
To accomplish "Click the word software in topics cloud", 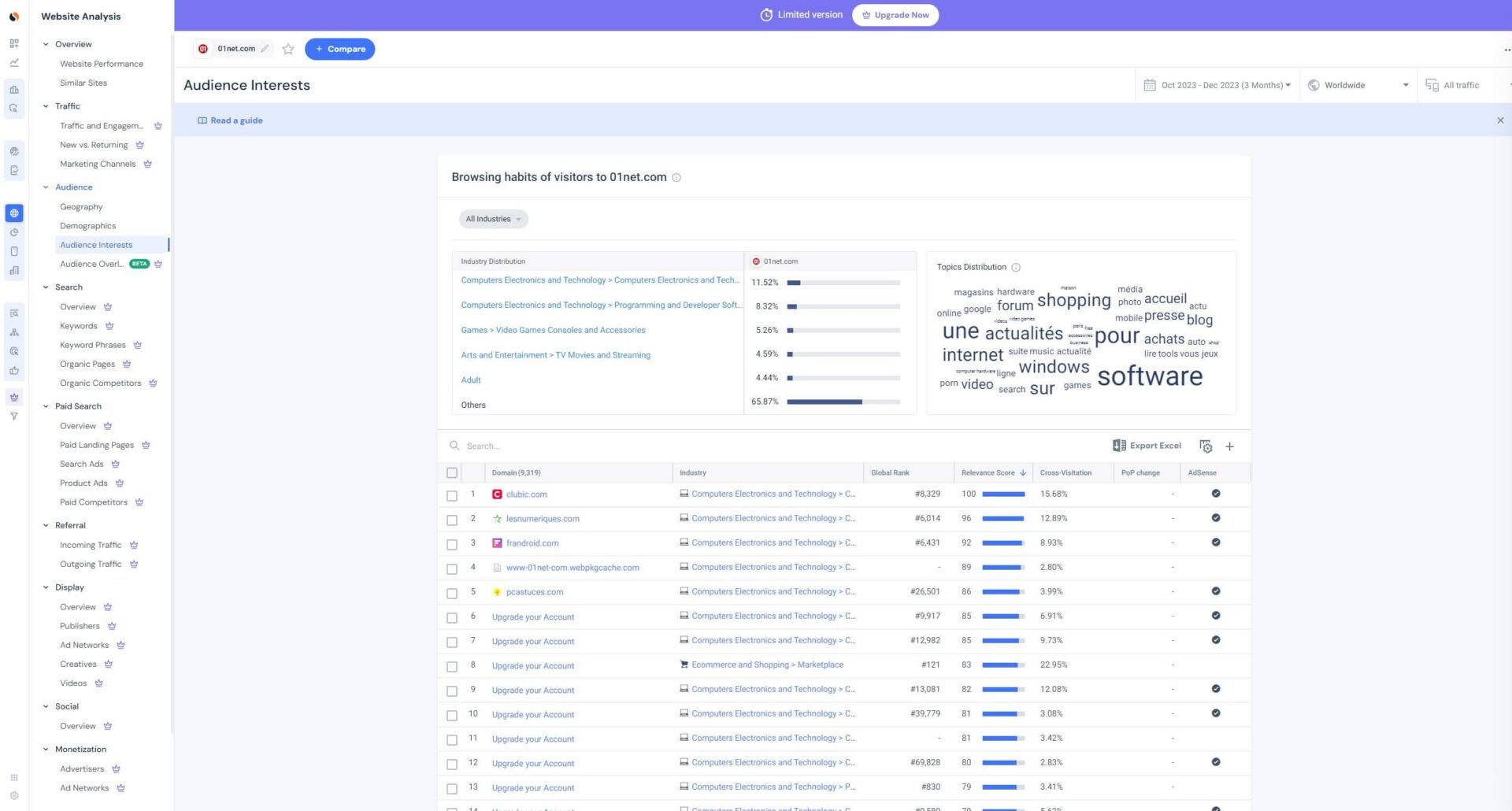I will [x=1150, y=376].
